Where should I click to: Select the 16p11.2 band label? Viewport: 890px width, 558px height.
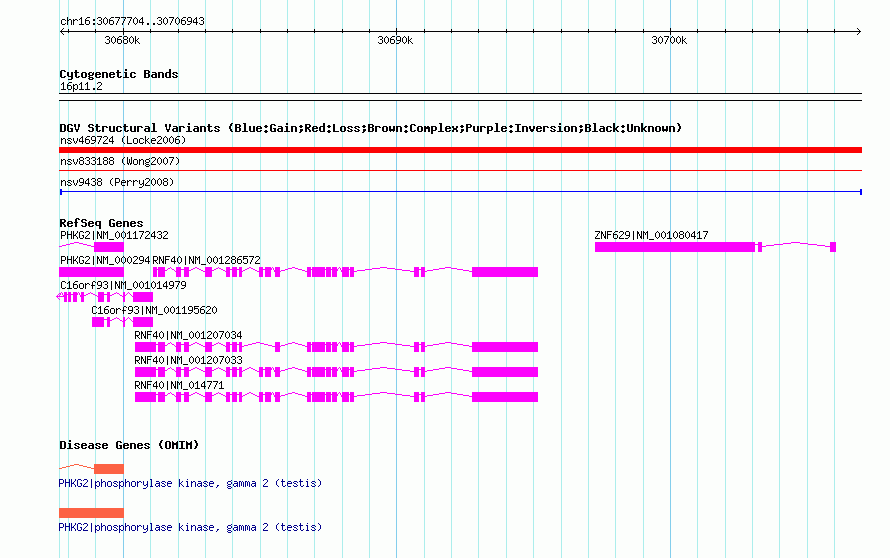[81, 86]
